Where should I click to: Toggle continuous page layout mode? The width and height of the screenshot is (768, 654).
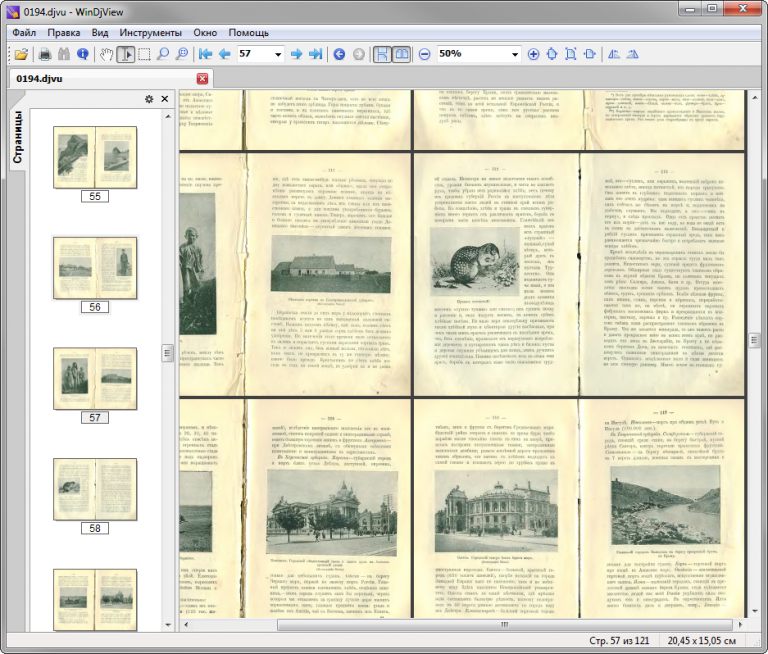coord(382,54)
